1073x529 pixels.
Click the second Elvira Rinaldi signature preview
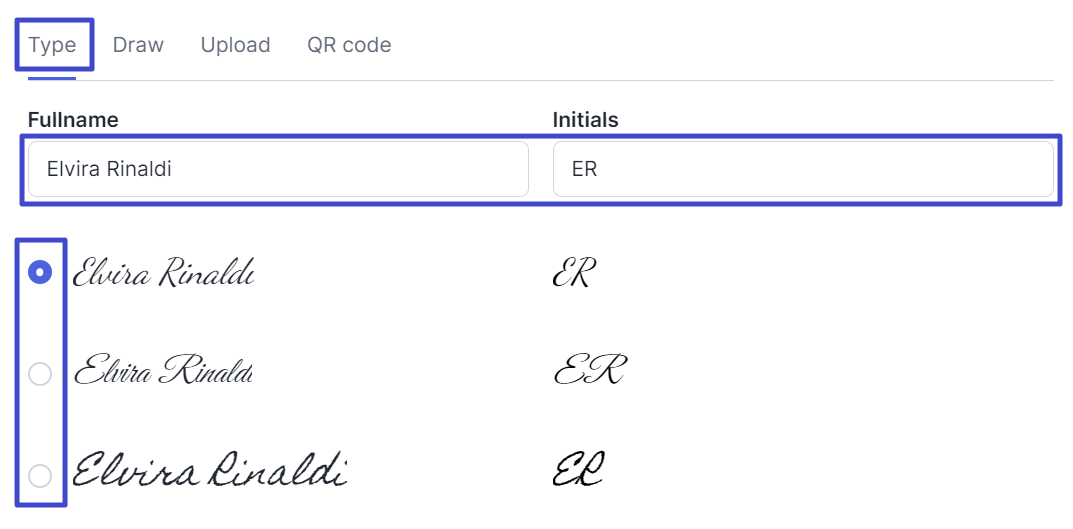[x=164, y=371]
